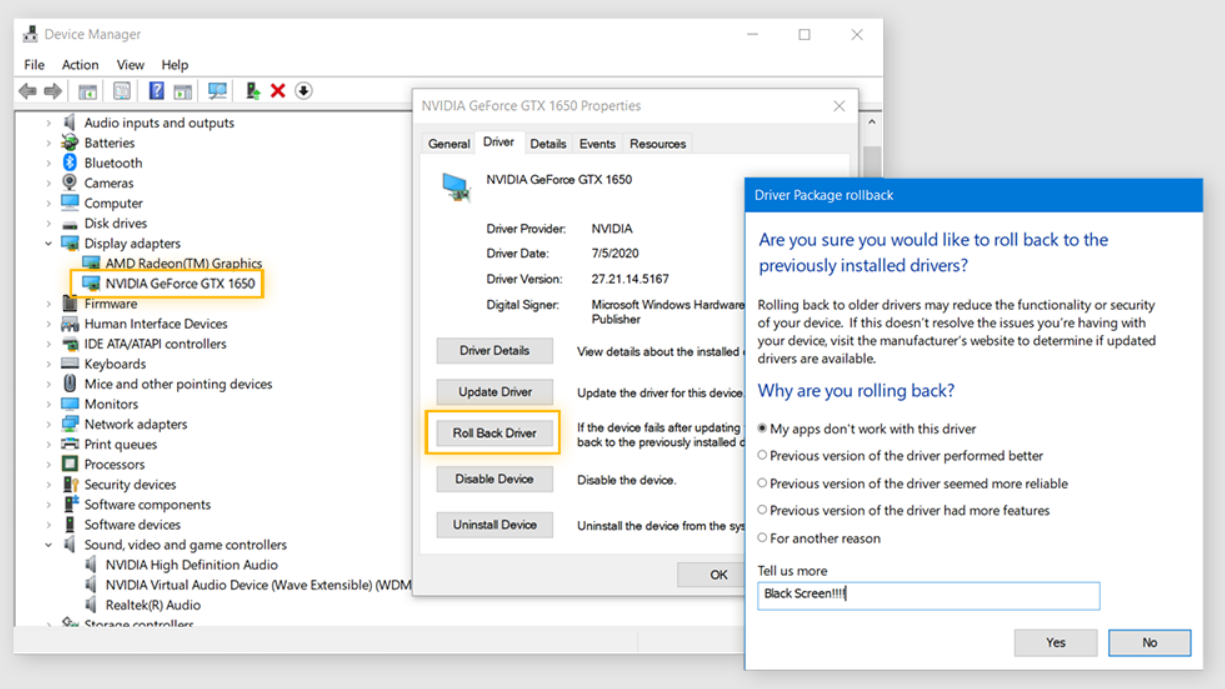Collapse the Display adapters node
1225x689 pixels.
pos(48,243)
